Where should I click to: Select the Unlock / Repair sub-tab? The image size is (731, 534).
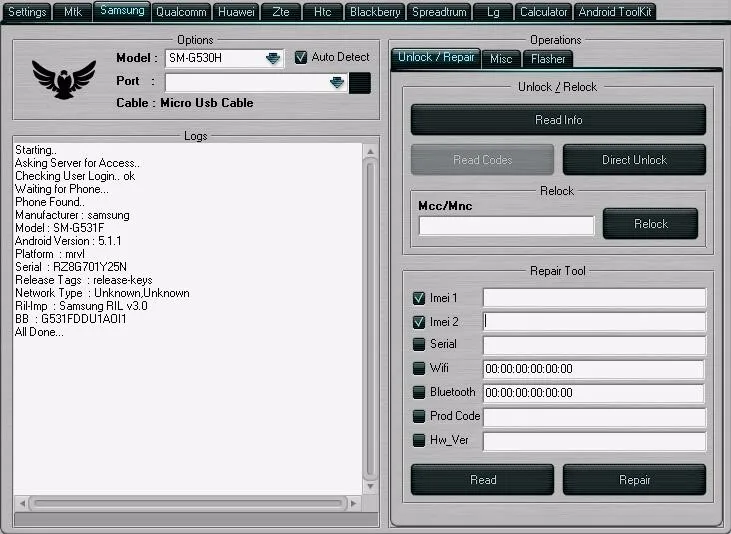point(436,58)
